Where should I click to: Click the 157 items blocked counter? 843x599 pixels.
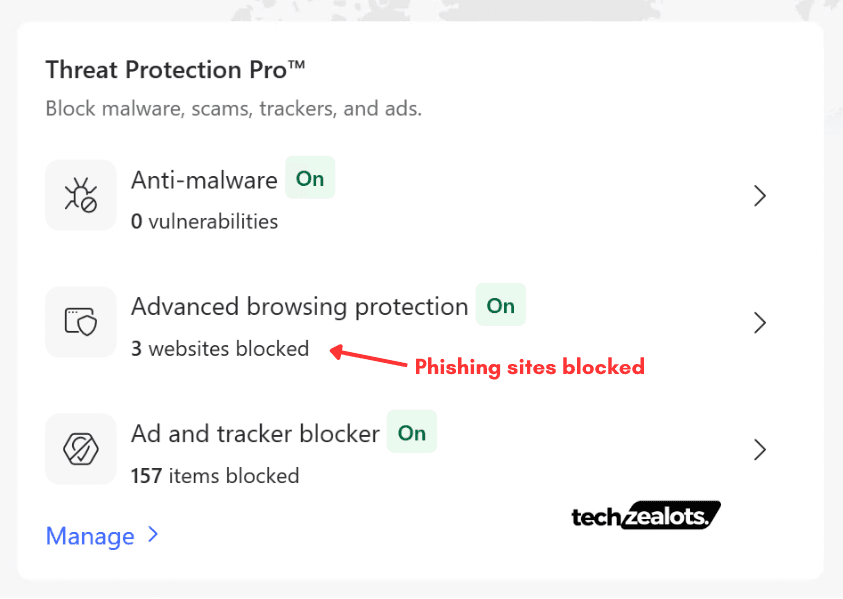215,476
